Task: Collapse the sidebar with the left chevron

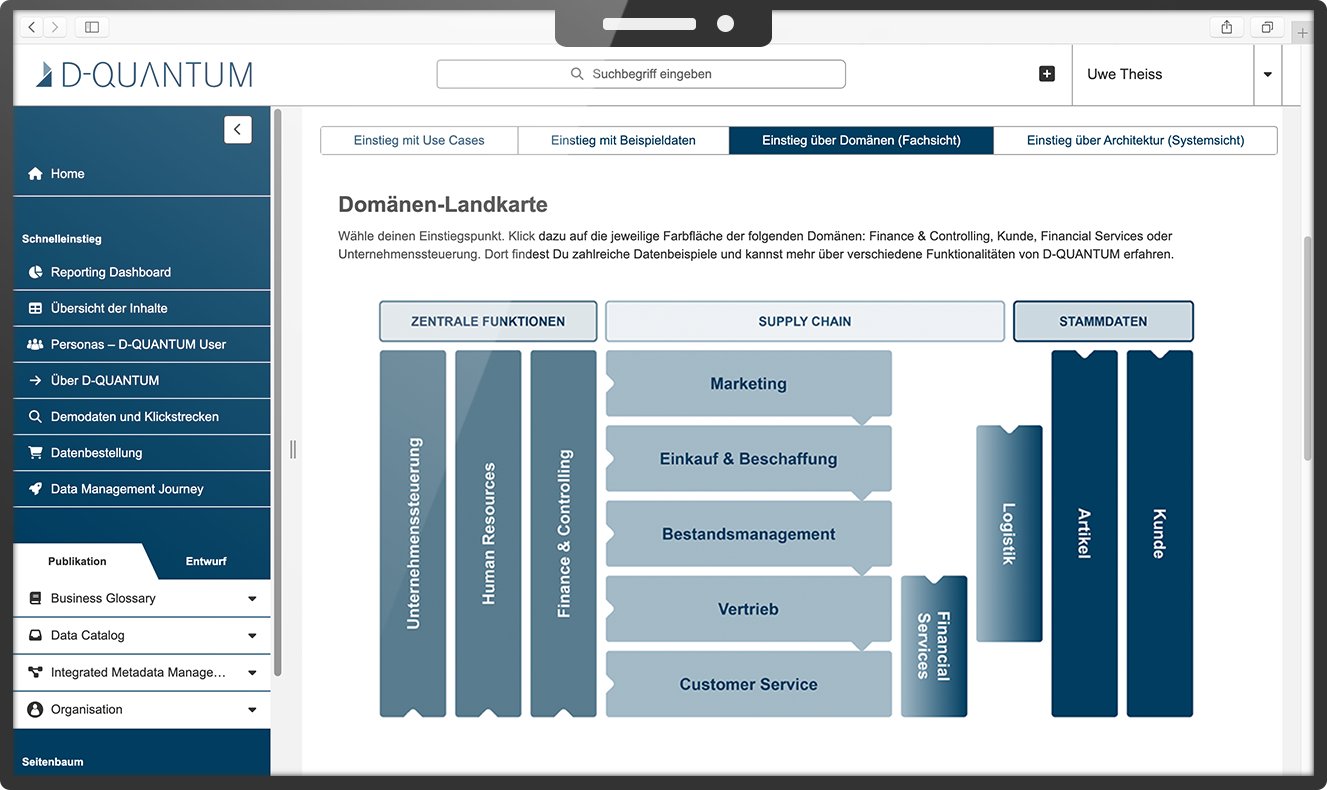Action: pyautogui.click(x=237, y=129)
